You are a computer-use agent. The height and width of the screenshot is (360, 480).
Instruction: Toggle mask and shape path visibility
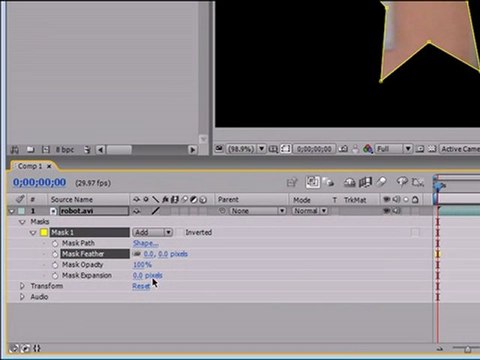point(286,149)
